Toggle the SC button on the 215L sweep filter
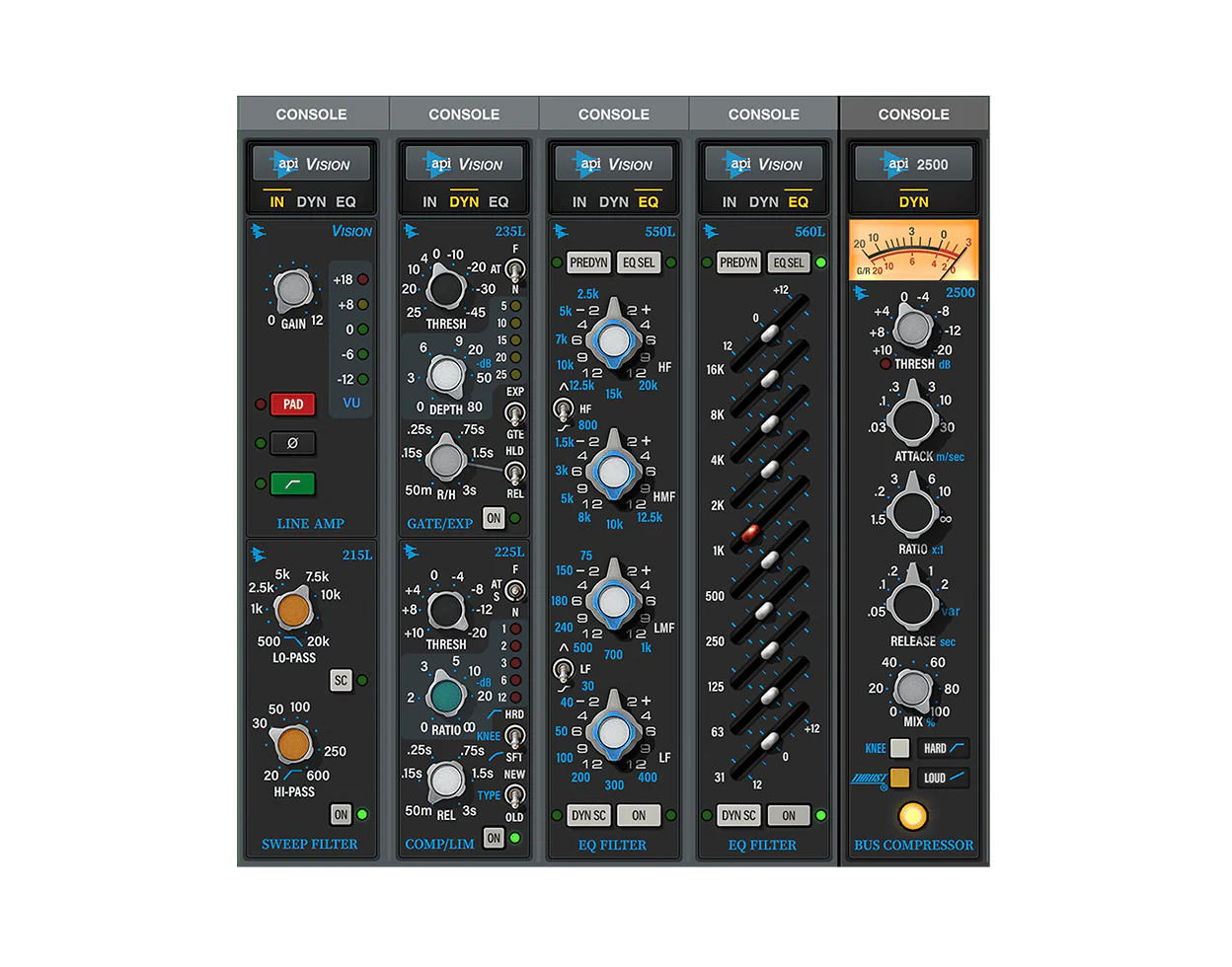The width and height of the screenshot is (1232, 967). click(341, 680)
